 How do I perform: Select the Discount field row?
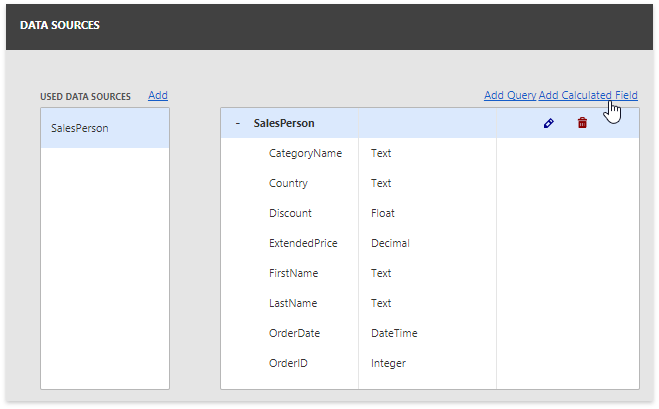[x=290, y=213]
